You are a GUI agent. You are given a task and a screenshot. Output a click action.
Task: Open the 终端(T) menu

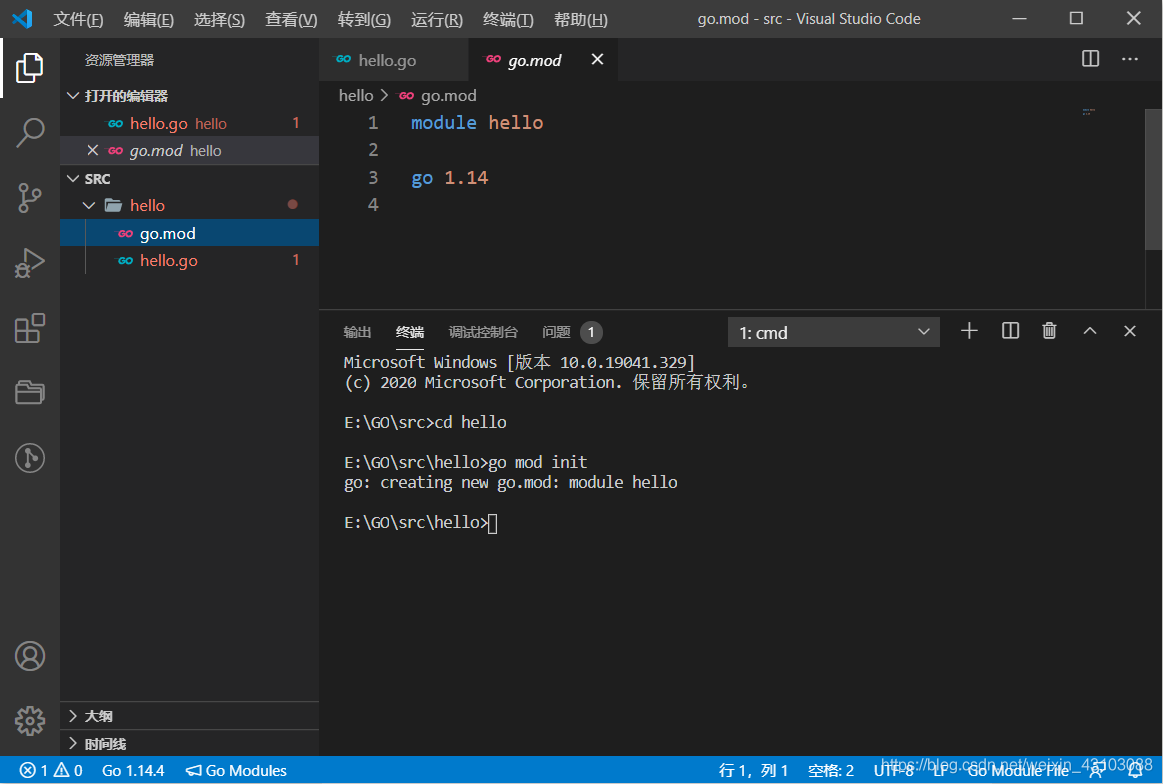pyautogui.click(x=508, y=19)
